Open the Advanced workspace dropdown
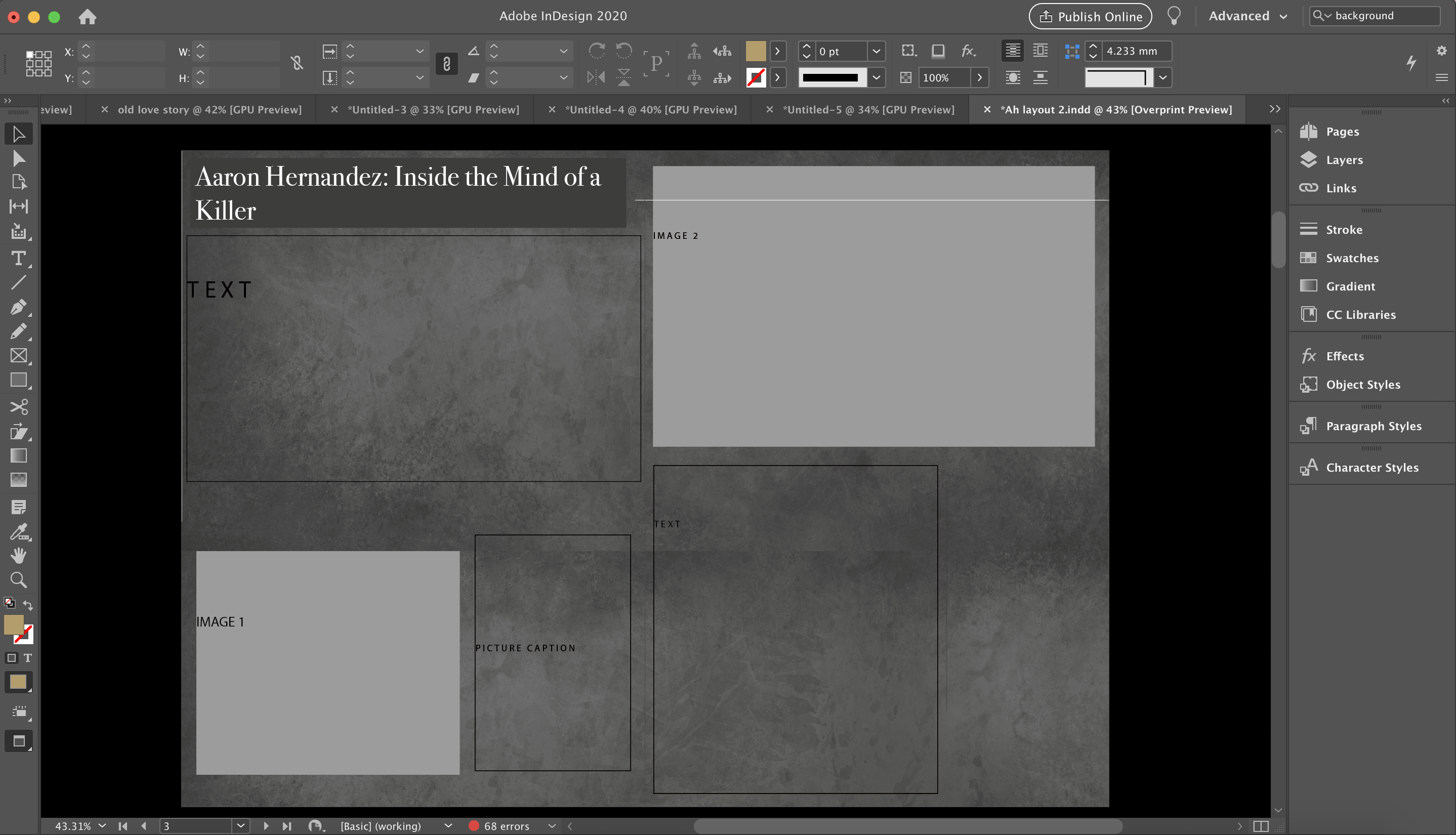 tap(1247, 16)
